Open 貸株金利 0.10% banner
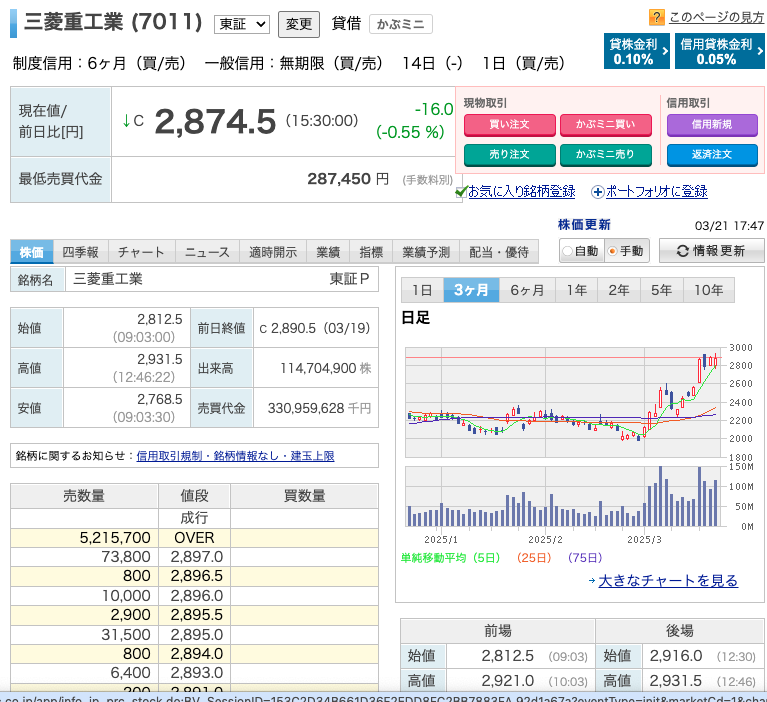 pos(636,51)
